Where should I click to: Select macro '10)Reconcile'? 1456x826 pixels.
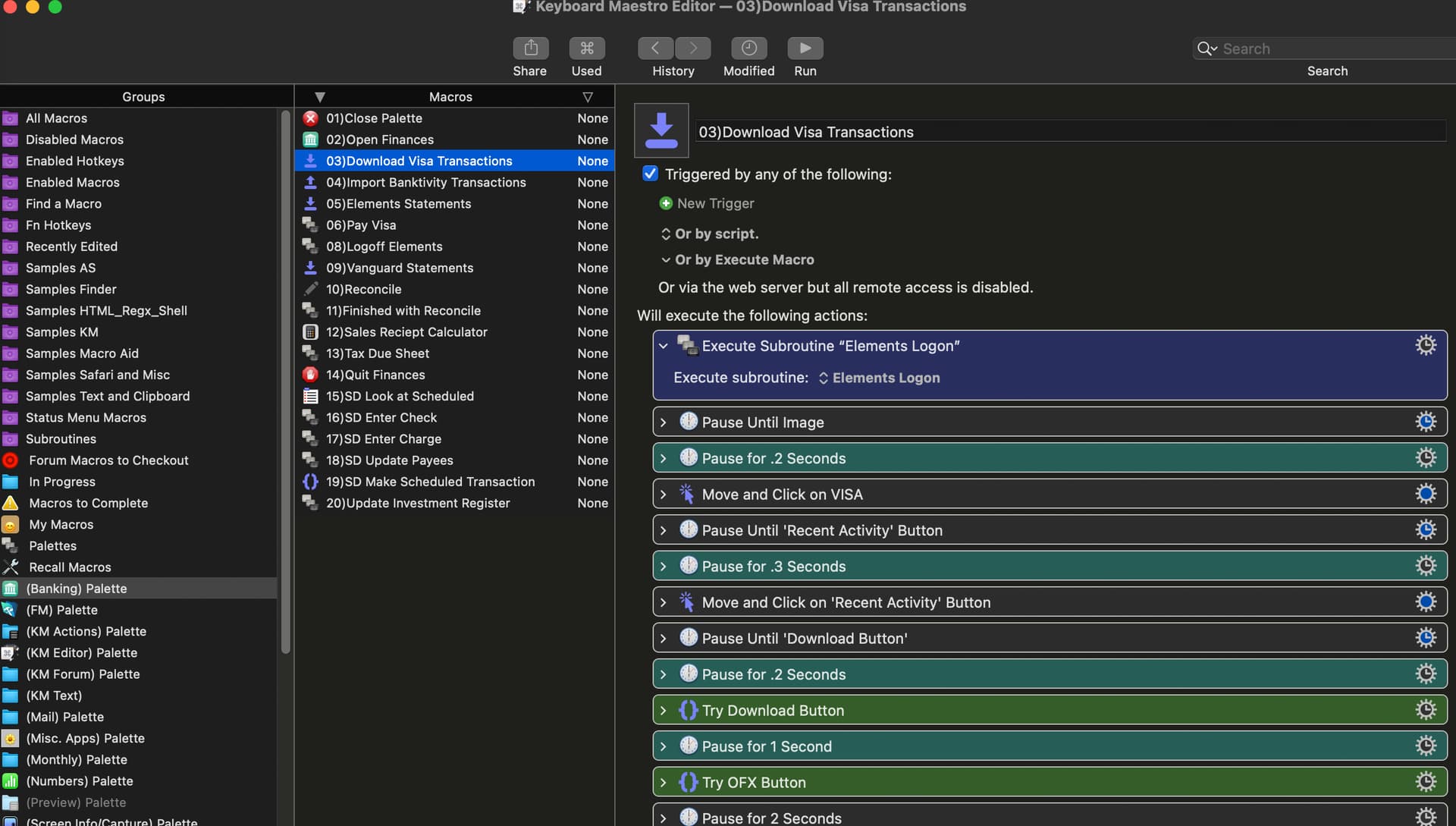coord(364,289)
